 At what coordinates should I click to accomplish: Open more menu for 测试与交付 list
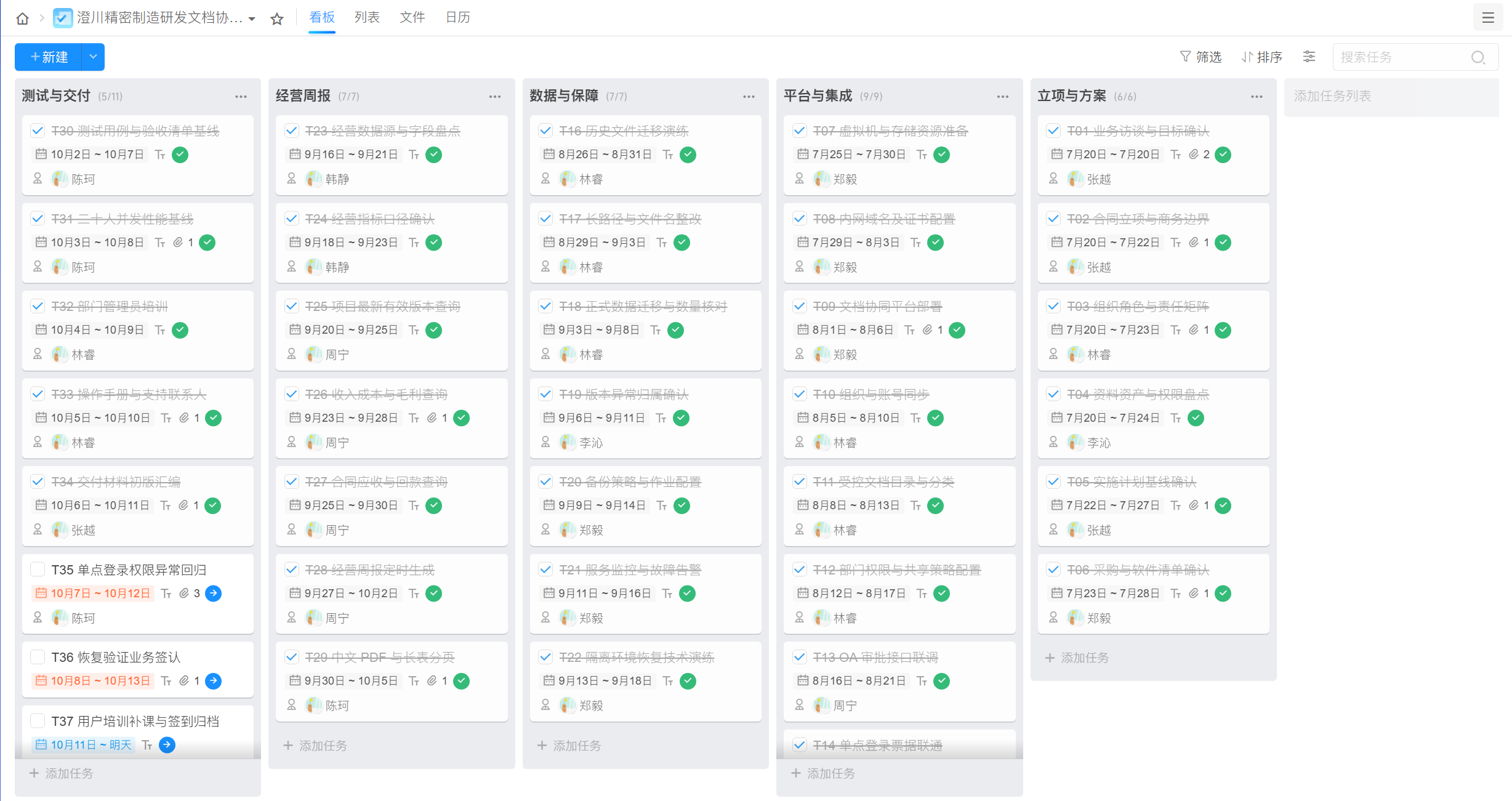click(x=241, y=97)
